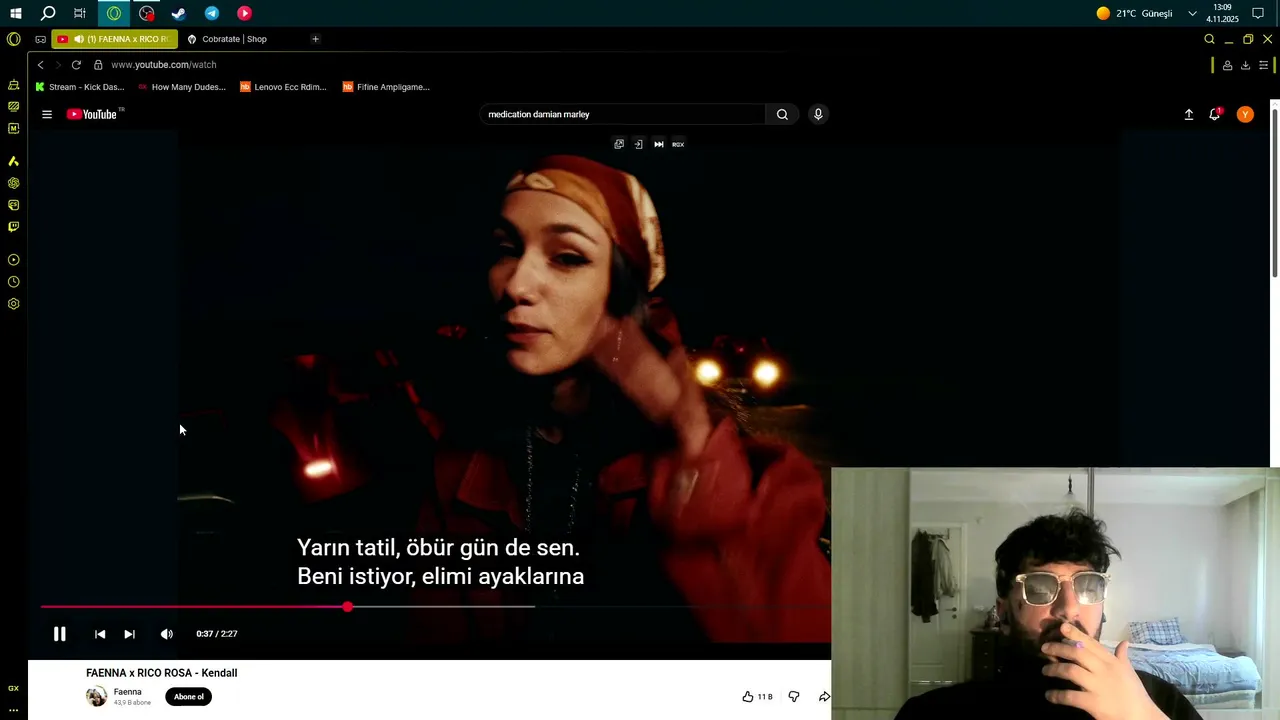Open the messenger chat icon in sidebar
The image size is (1280, 720).
[13, 205]
